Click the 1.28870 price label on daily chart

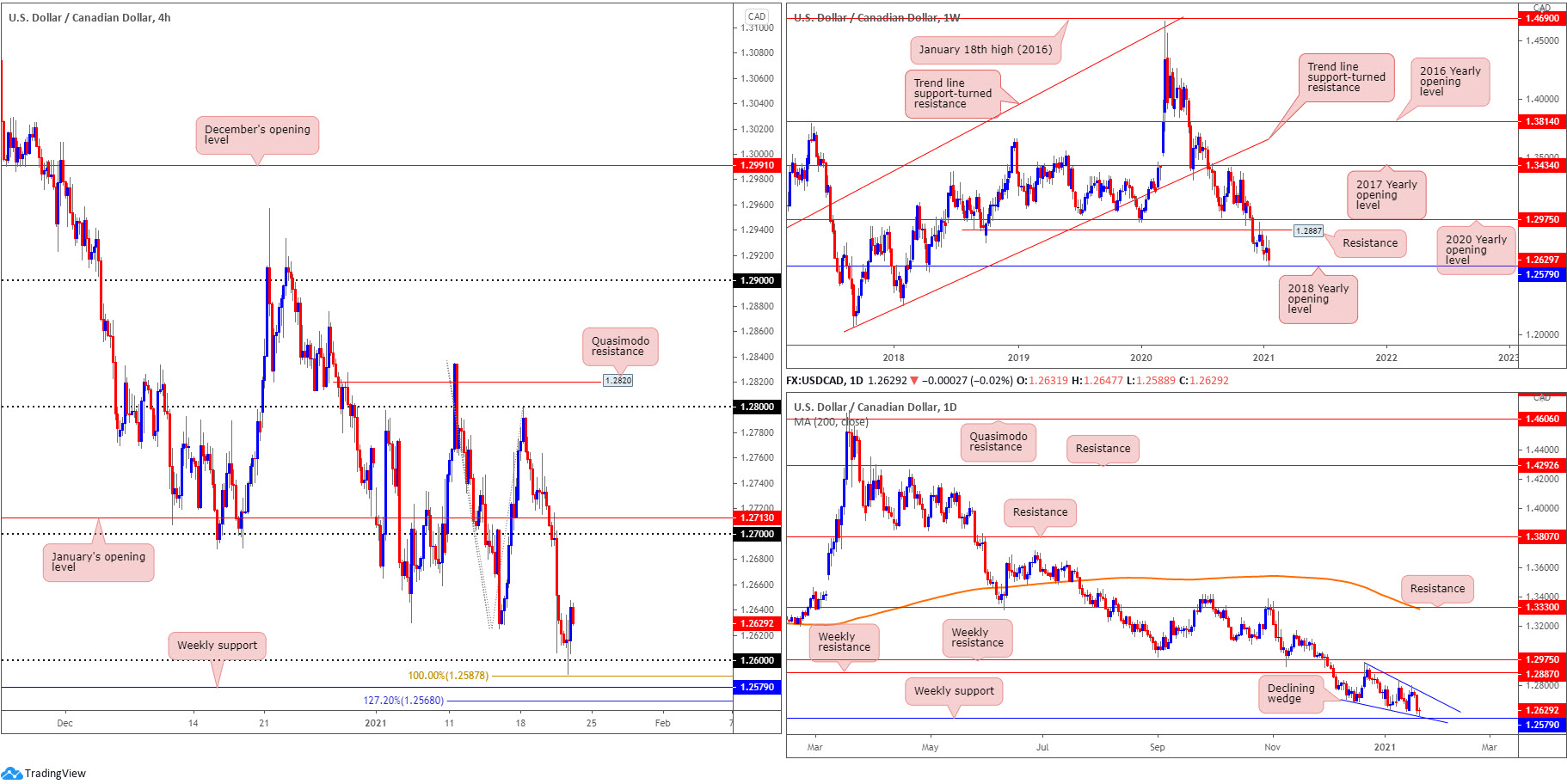click(x=1542, y=674)
